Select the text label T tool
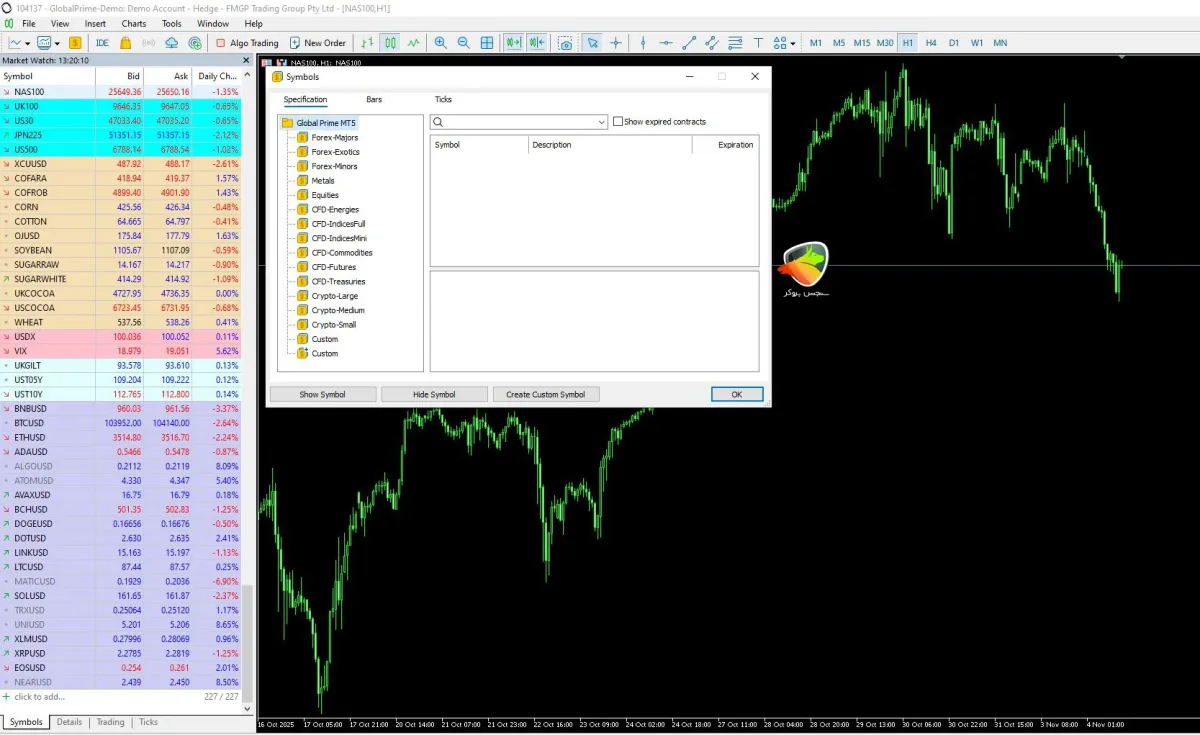Screen dimensions: 1200x735 [758, 43]
